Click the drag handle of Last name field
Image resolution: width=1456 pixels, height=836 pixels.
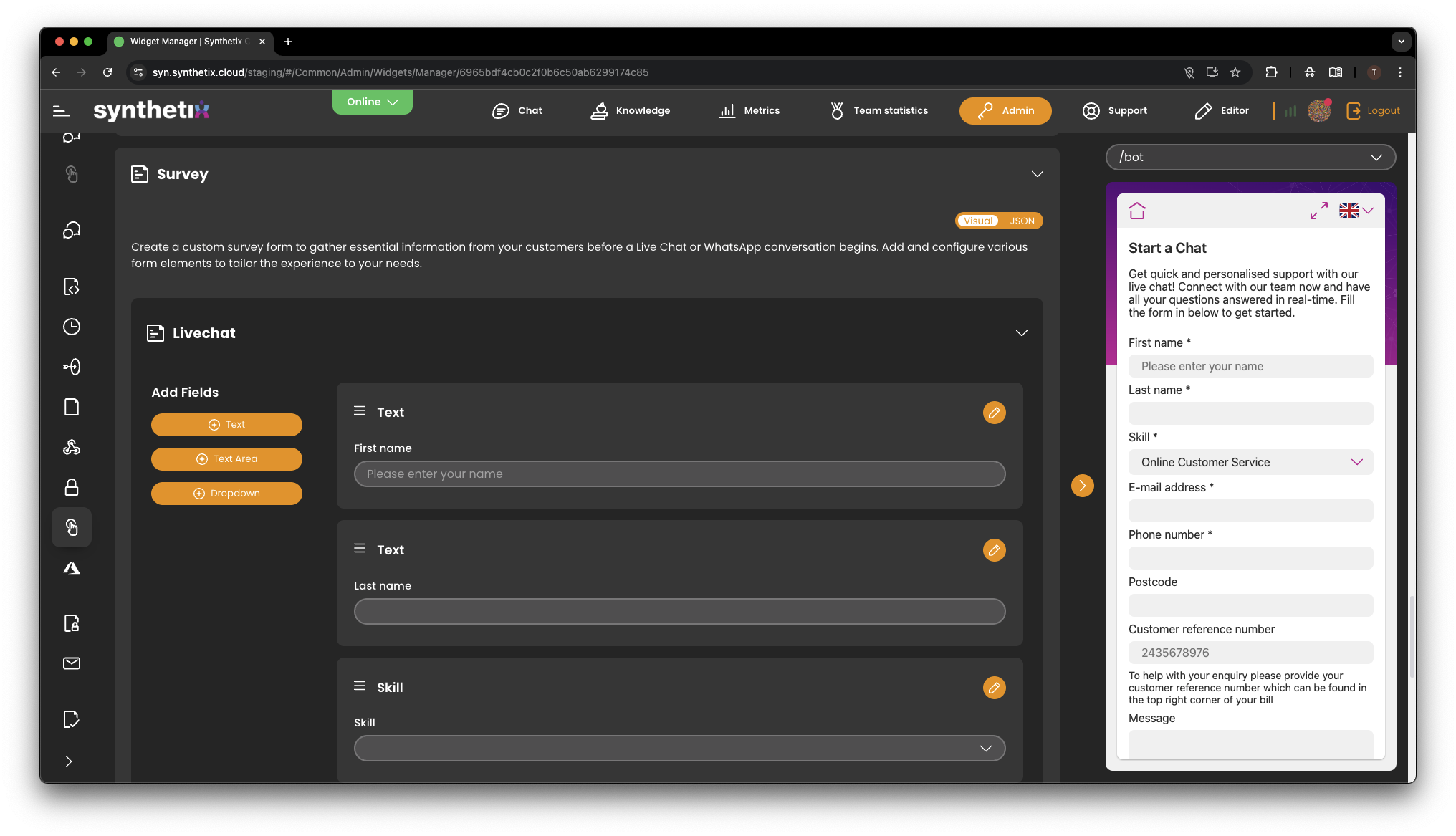tap(360, 549)
